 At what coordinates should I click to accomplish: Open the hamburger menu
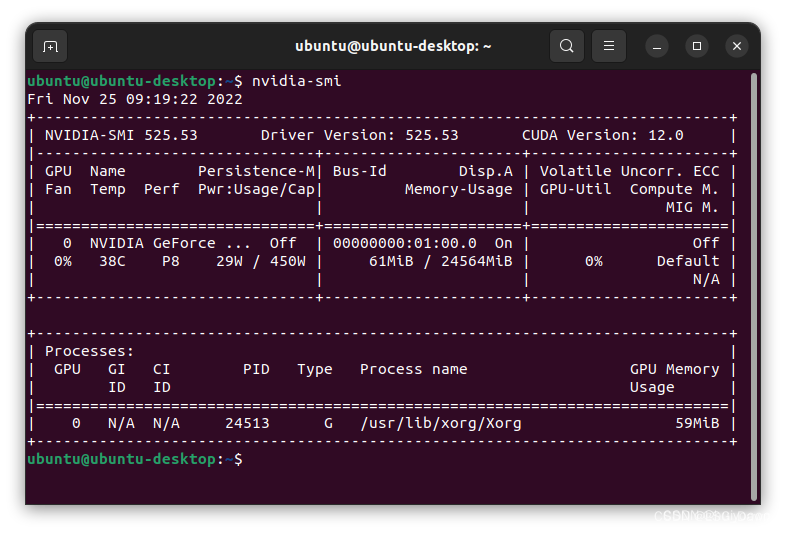pos(609,46)
